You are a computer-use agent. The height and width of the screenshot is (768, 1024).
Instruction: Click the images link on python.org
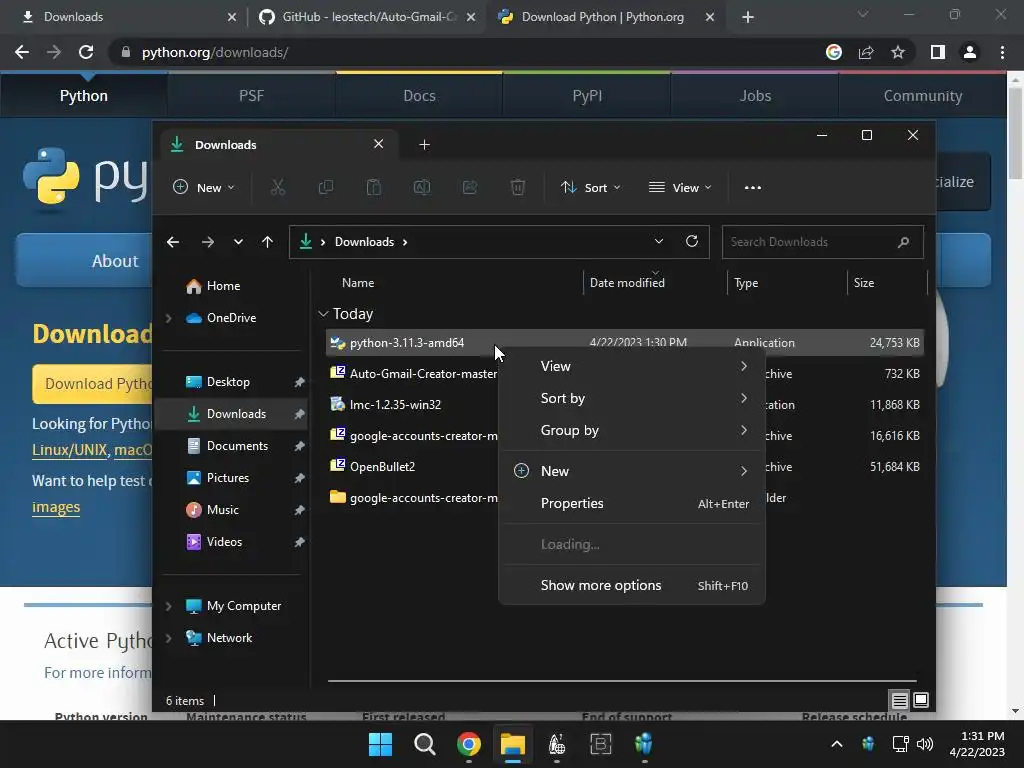(56, 507)
